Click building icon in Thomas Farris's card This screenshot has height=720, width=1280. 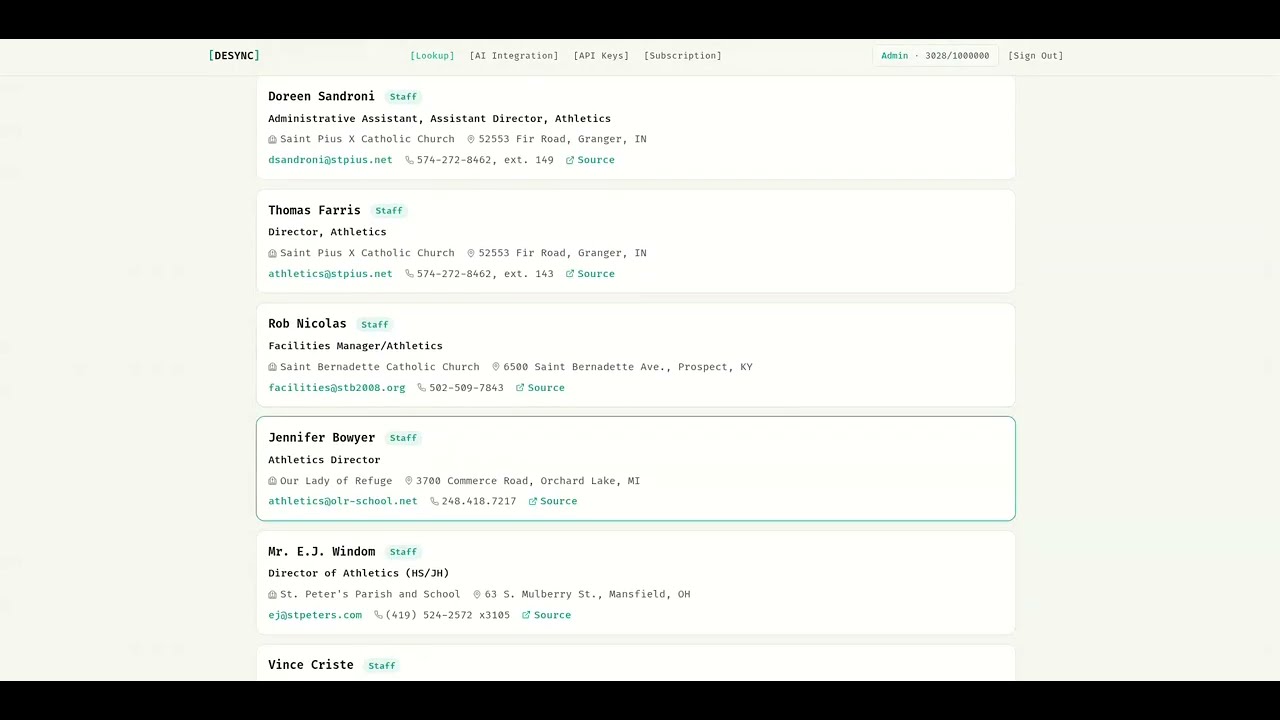pos(272,253)
